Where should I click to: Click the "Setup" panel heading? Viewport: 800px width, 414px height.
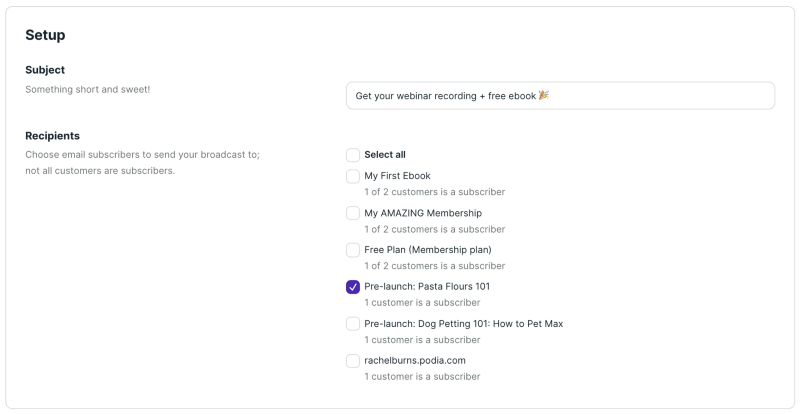pyautogui.click(x=45, y=35)
